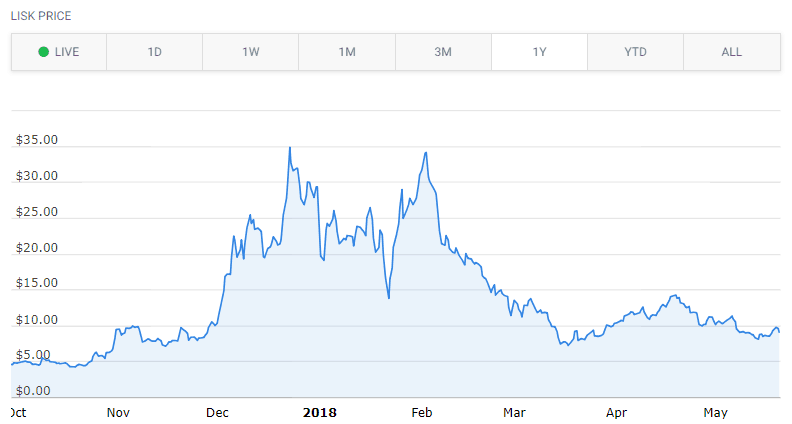Screen dimensions: 792x424
Task: Click the $25.00 axis label
Action: click(x=36, y=212)
